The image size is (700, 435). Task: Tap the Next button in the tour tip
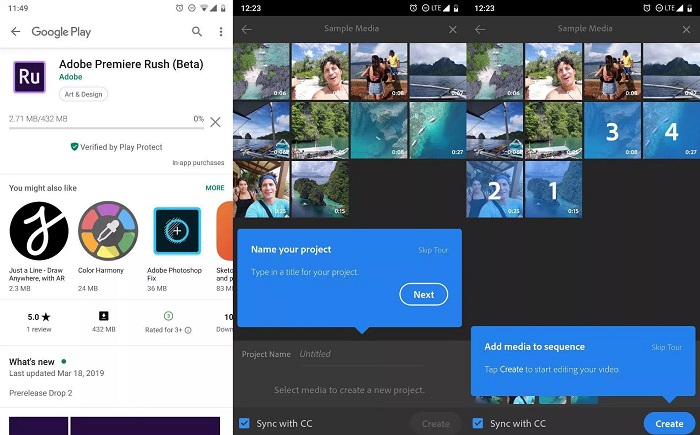click(x=424, y=294)
